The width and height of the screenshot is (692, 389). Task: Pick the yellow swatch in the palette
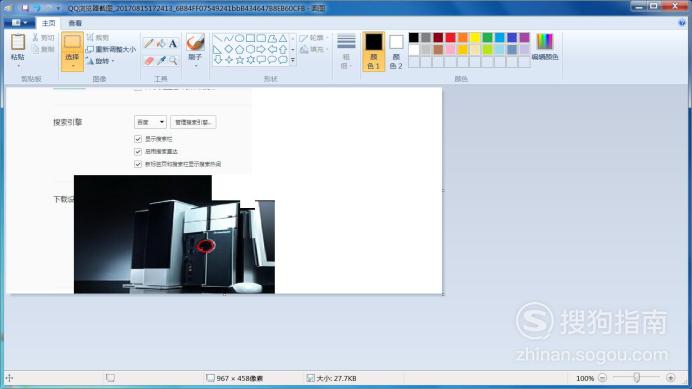click(475, 38)
